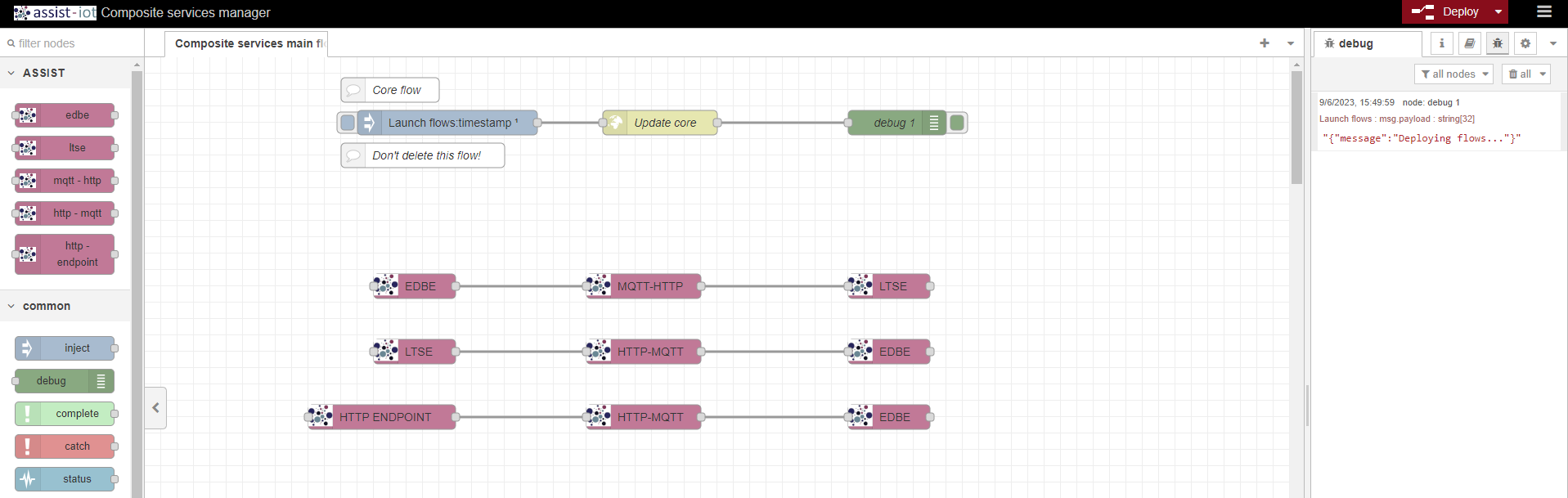1568x498 pixels.
Task: Open the Deploy options dropdown arrow
Action: click(1498, 11)
